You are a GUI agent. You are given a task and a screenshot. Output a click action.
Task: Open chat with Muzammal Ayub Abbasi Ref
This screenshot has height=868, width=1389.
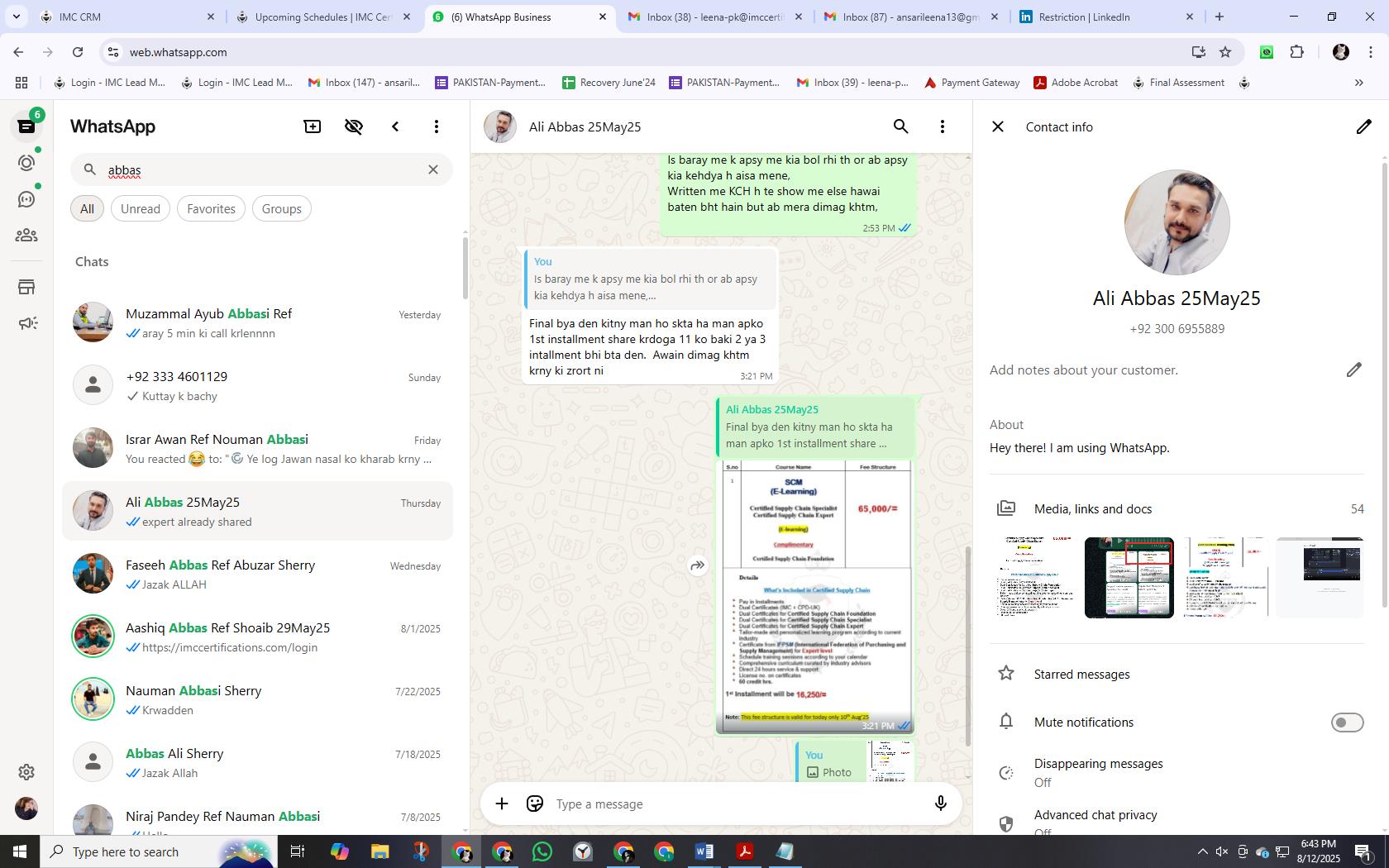pyautogui.click(x=258, y=322)
